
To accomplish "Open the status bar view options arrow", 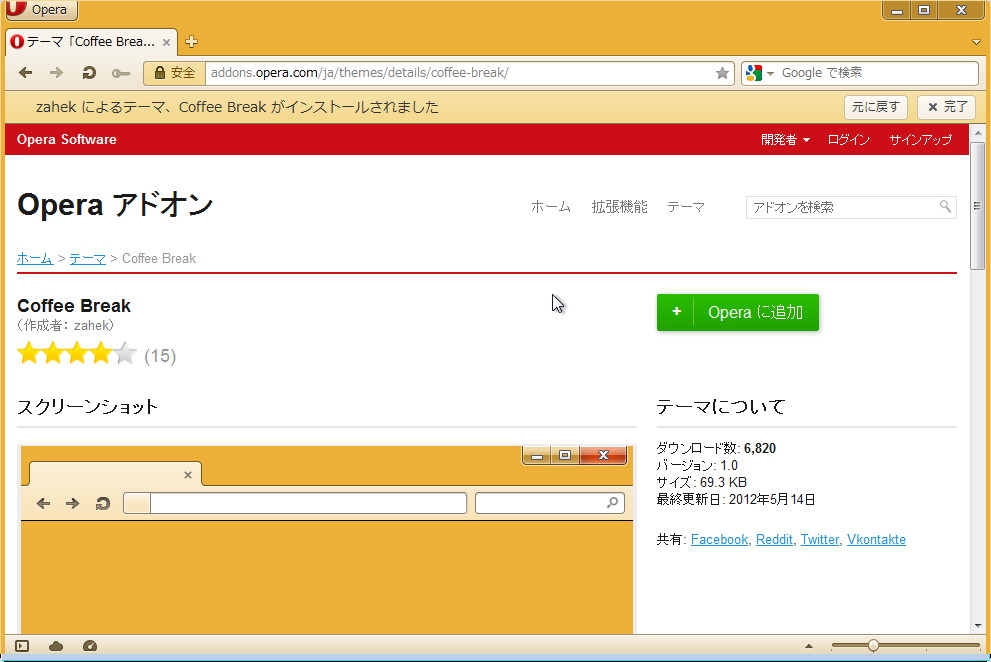I will click(x=808, y=646).
